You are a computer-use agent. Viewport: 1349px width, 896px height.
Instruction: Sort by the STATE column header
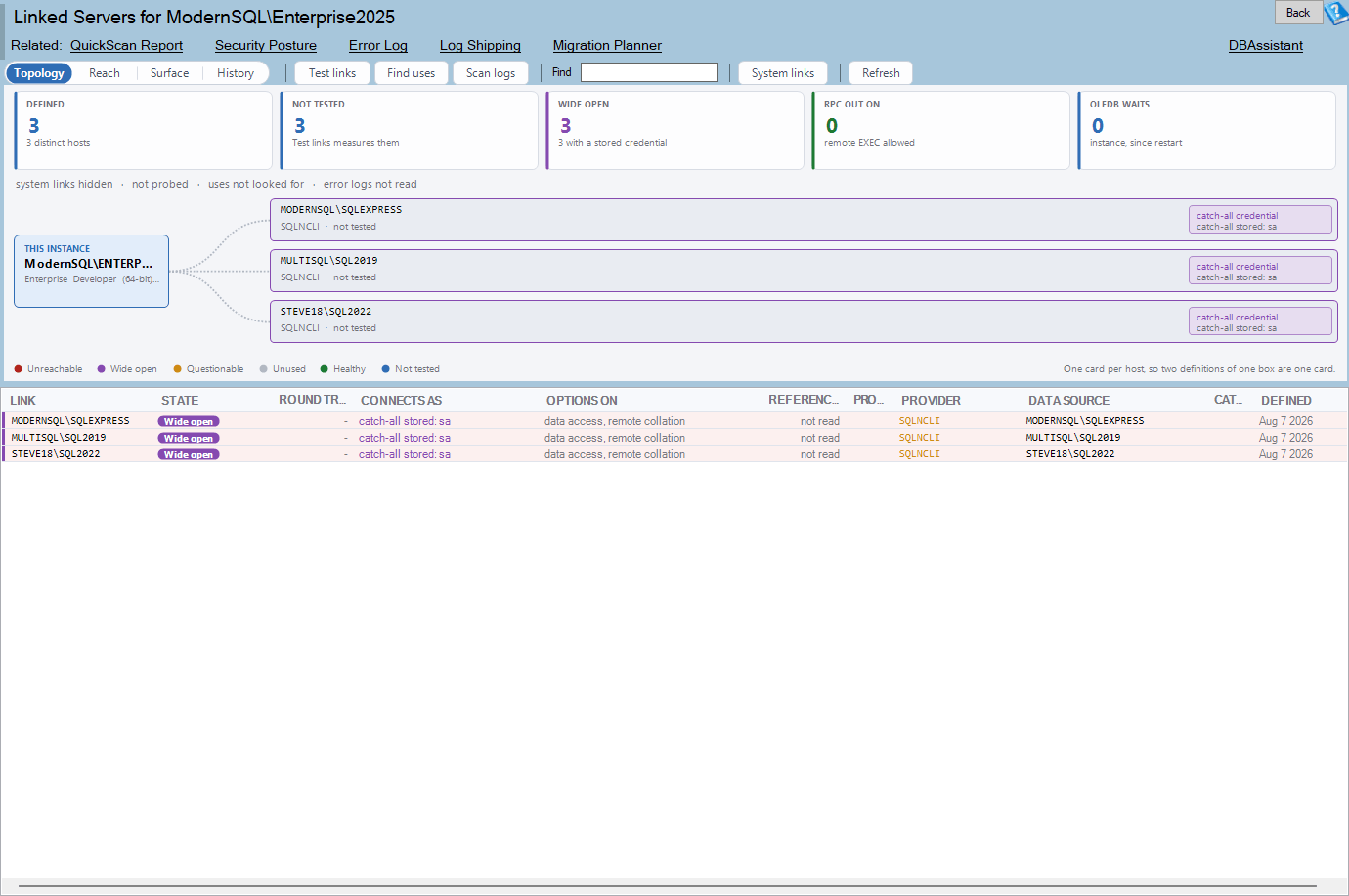180,401
